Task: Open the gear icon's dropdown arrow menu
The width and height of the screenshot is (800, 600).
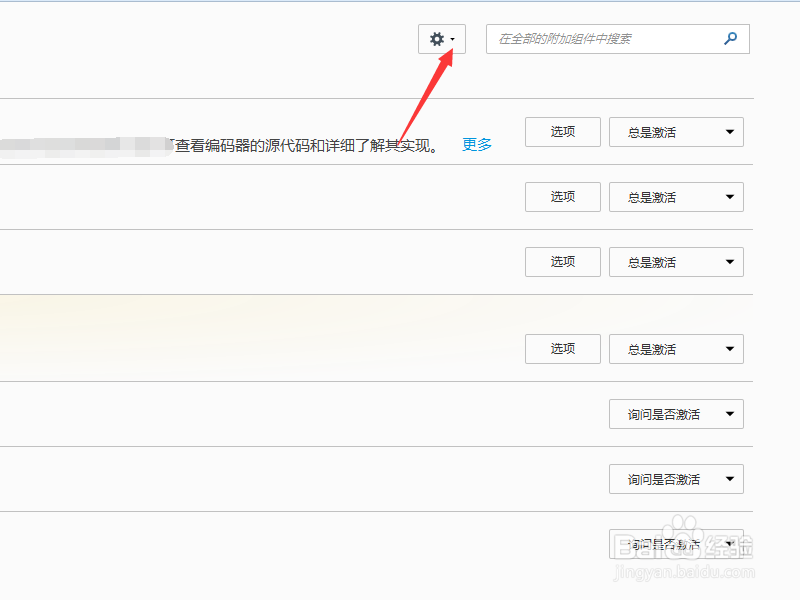Action: pyautogui.click(x=452, y=40)
